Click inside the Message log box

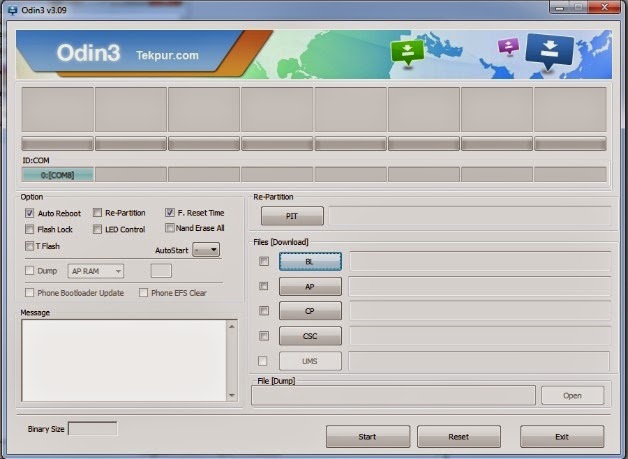click(x=124, y=360)
